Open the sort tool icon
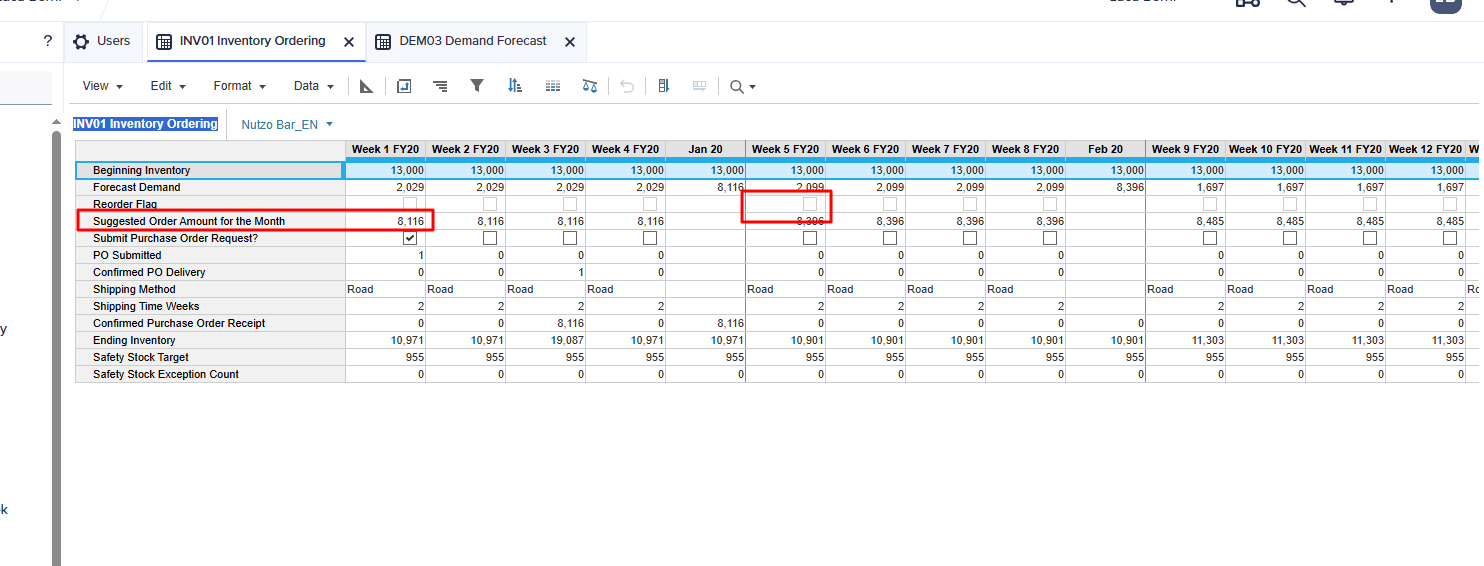The width and height of the screenshot is (1484, 566). coord(515,86)
